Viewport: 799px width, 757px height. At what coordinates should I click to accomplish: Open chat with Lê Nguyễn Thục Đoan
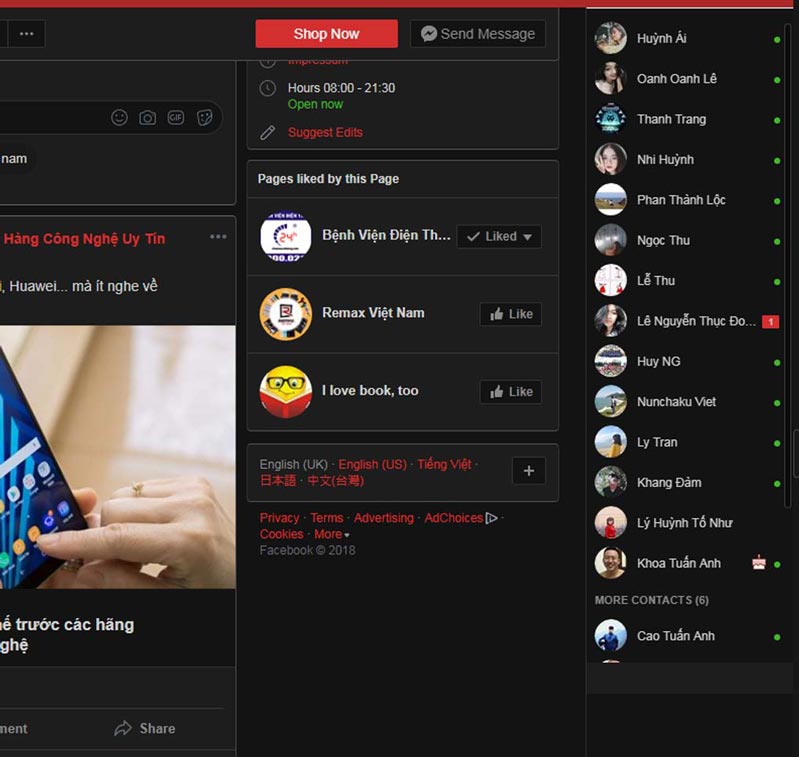pyautogui.click(x=695, y=321)
